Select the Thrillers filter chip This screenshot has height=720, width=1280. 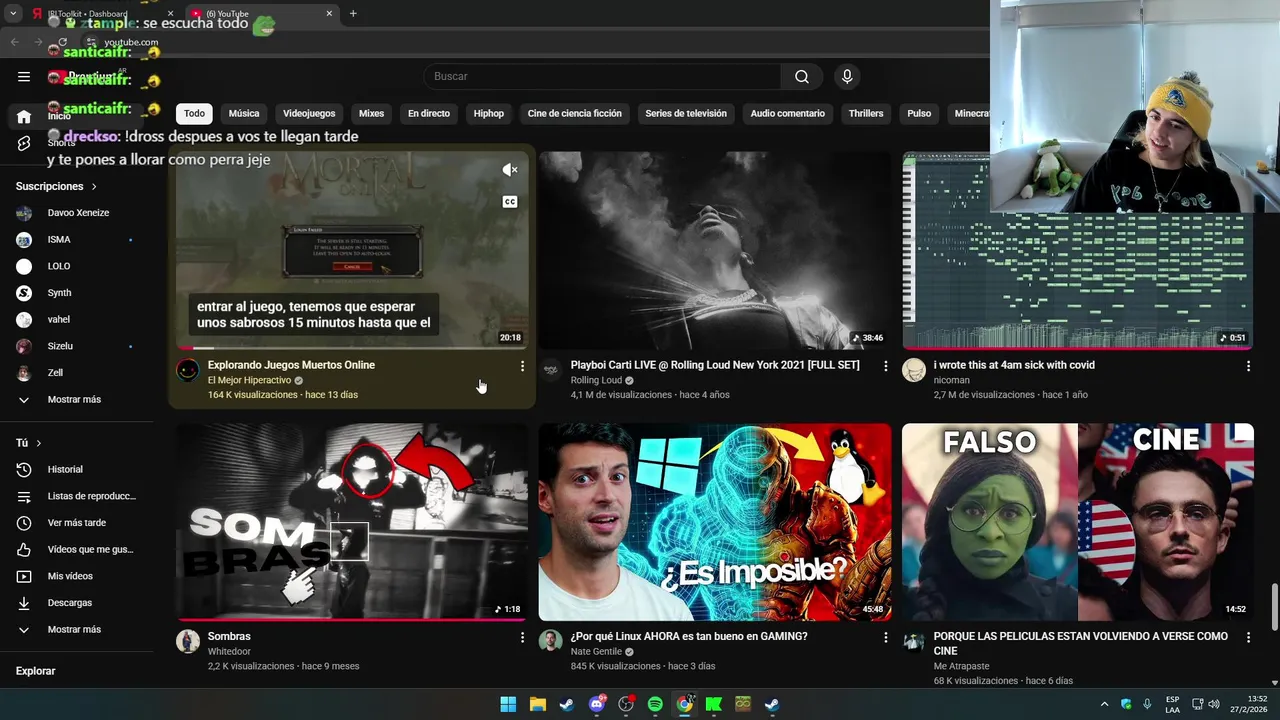[866, 114]
